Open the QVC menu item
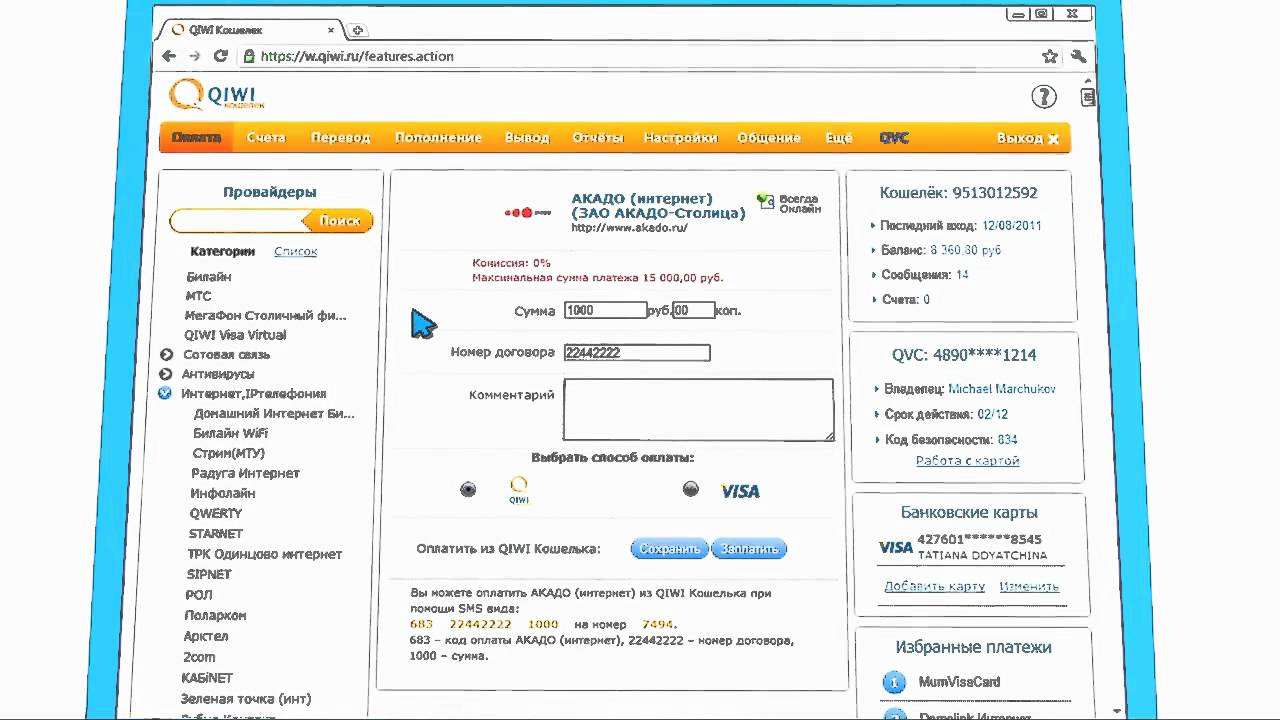 click(894, 138)
